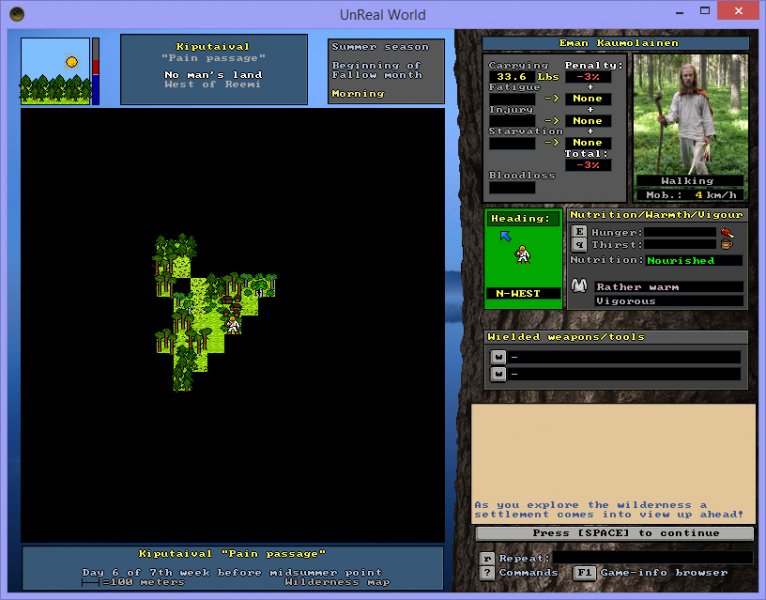
Task: Click the Bloodloss bar
Action: tap(512, 187)
